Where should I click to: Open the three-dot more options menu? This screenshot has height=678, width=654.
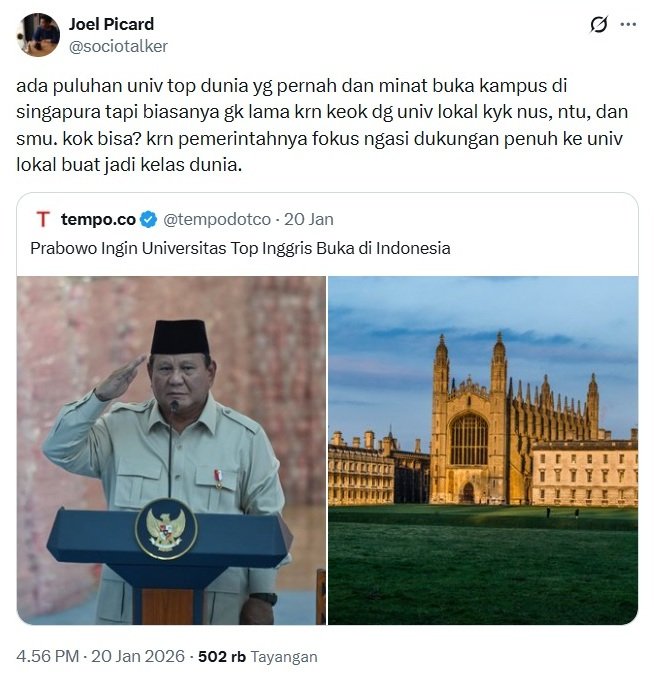pos(628,24)
